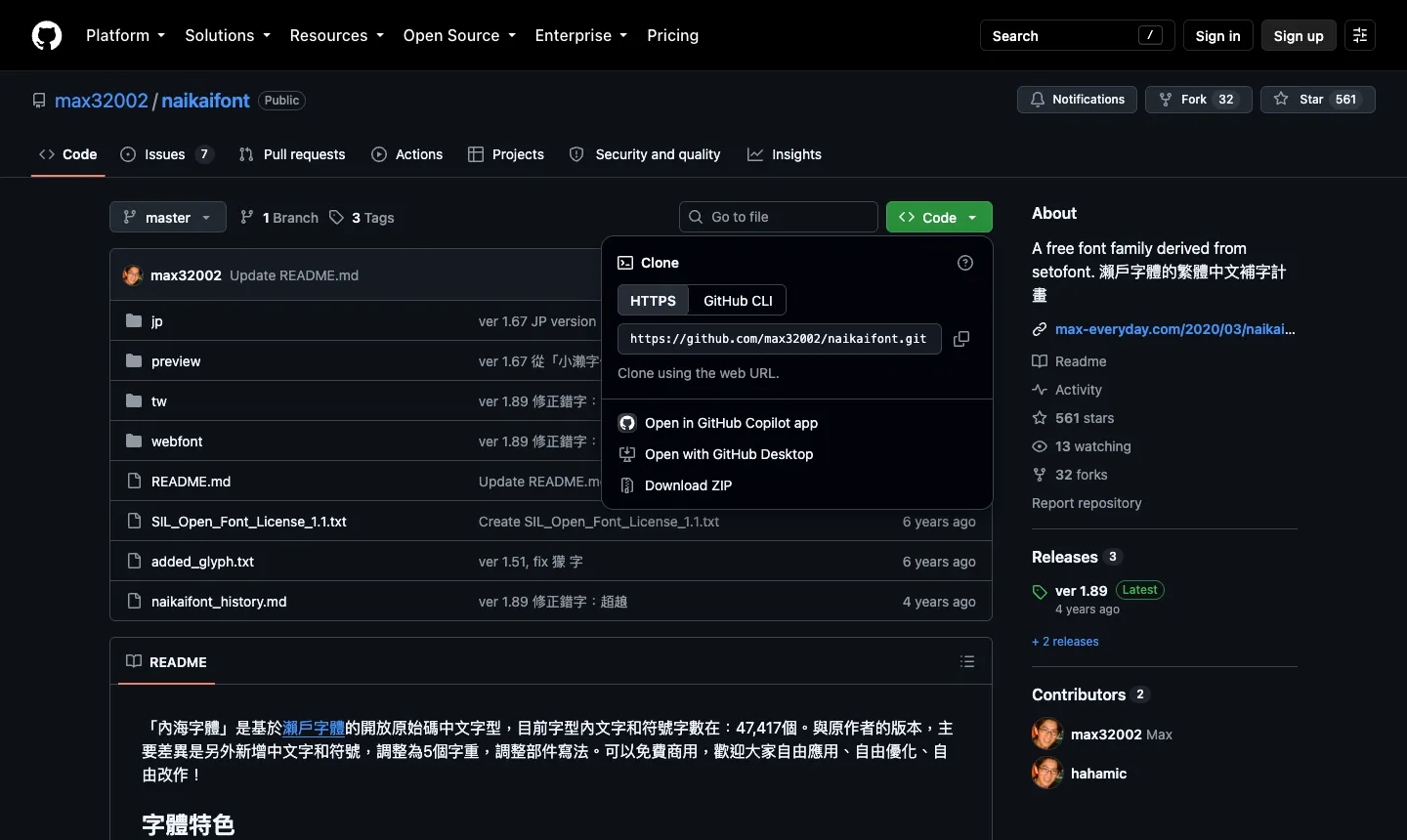The width and height of the screenshot is (1407, 840).
Task: Switch clone method to GitHub CLI tab
Action: [738, 301]
